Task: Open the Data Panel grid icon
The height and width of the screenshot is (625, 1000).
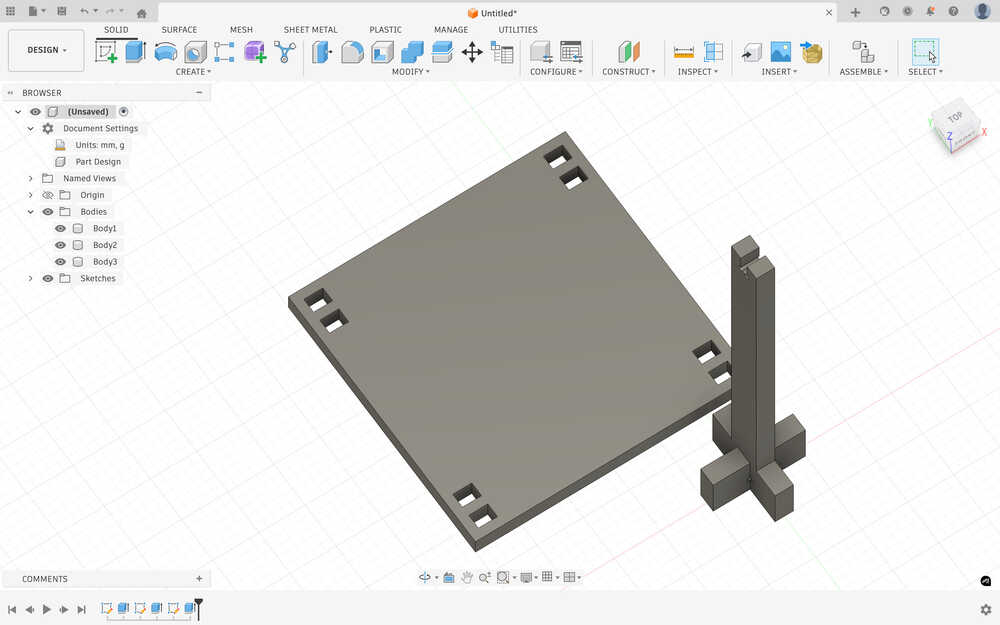Action: pos(10,11)
